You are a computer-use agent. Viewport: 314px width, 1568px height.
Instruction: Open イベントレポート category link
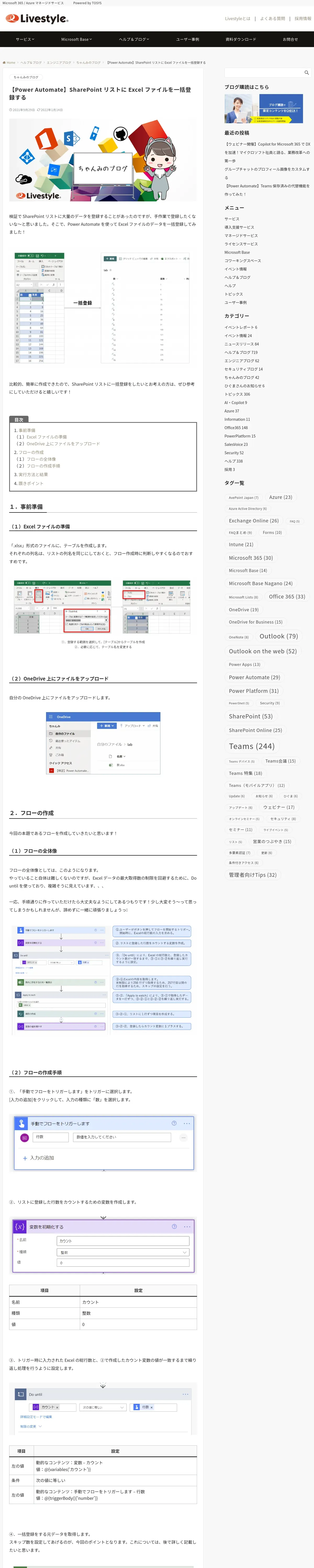(x=241, y=327)
